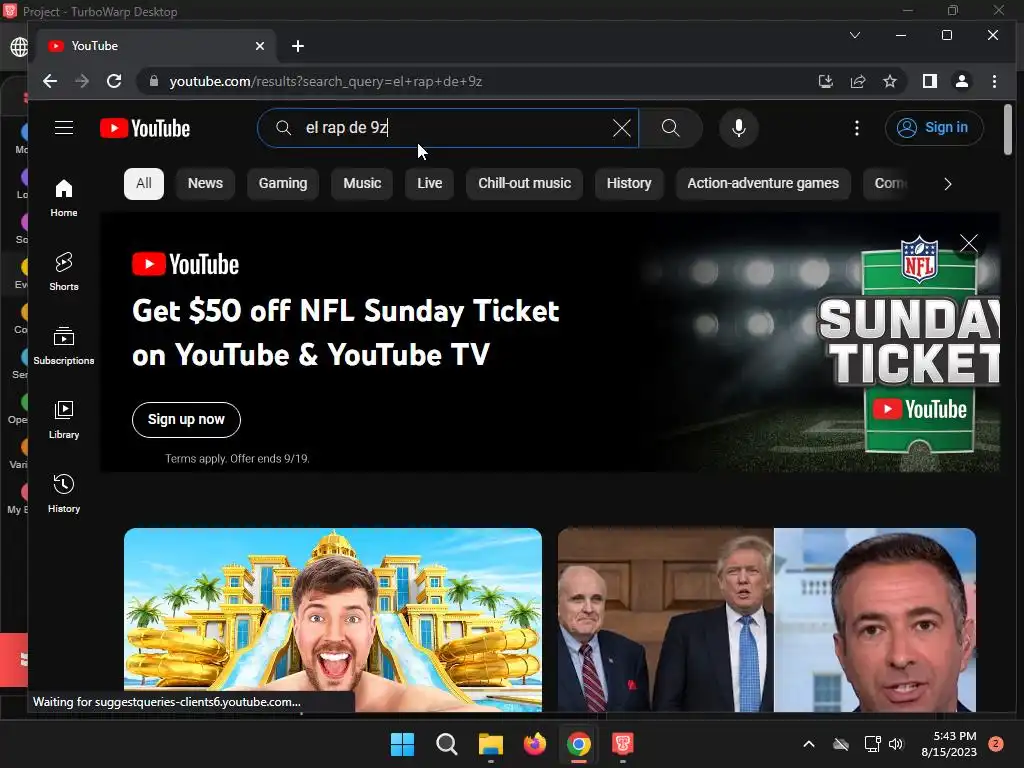Open Shorts from the sidebar
The width and height of the screenshot is (1024, 768).
point(63,272)
